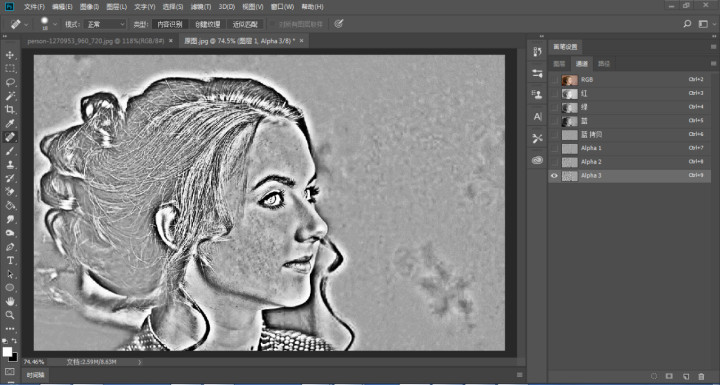Image resolution: width=720 pixels, height=385 pixels.
Task: Select the Crop tool
Action: pyautogui.click(x=10, y=109)
